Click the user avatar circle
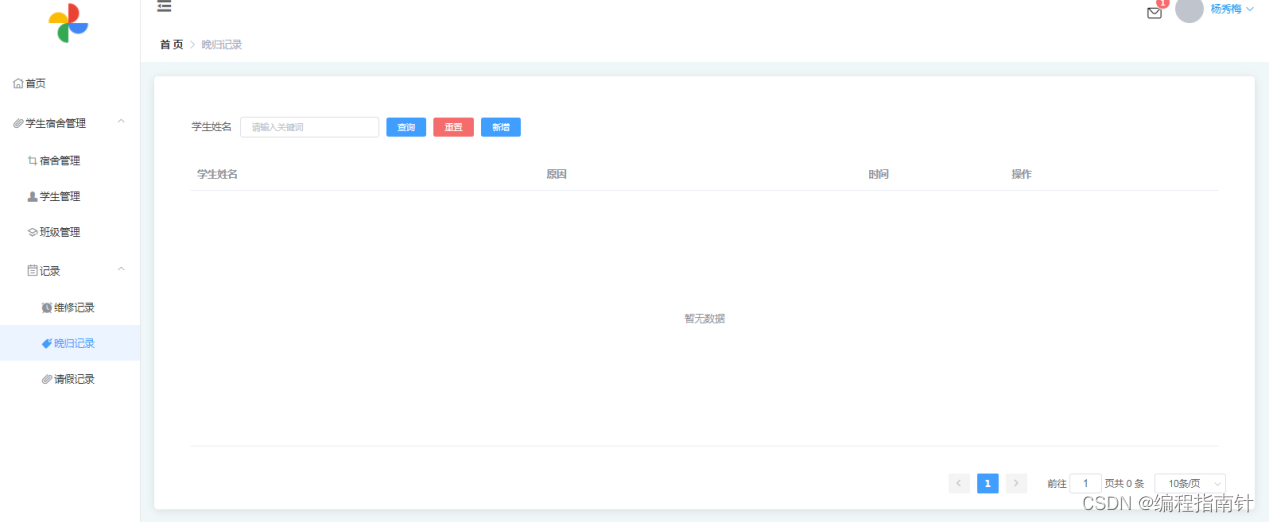 click(x=1189, y=10)
